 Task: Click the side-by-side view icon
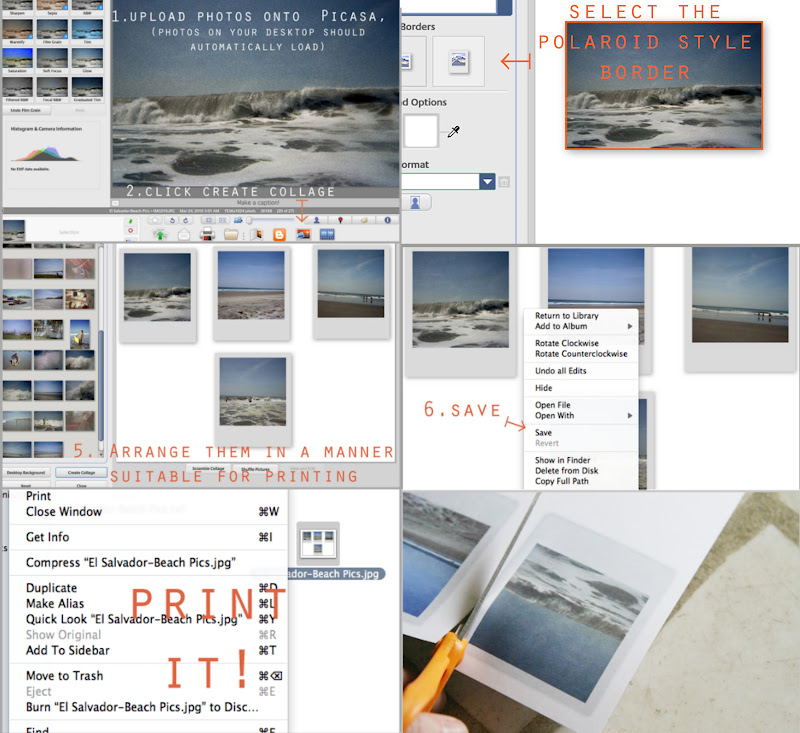point(223,220)
